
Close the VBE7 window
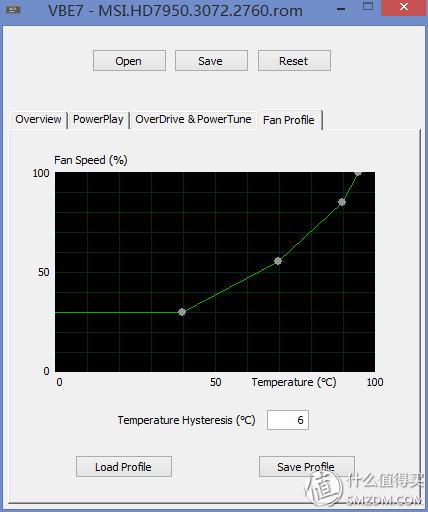pyautogui.click(x=404, y=7)
